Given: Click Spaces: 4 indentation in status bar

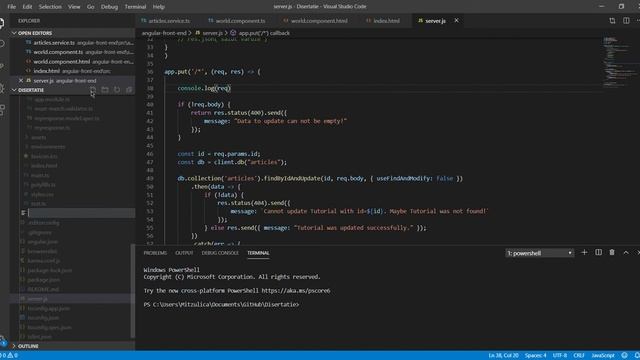Looking at the screenshot, I should (x=536, y=355).
